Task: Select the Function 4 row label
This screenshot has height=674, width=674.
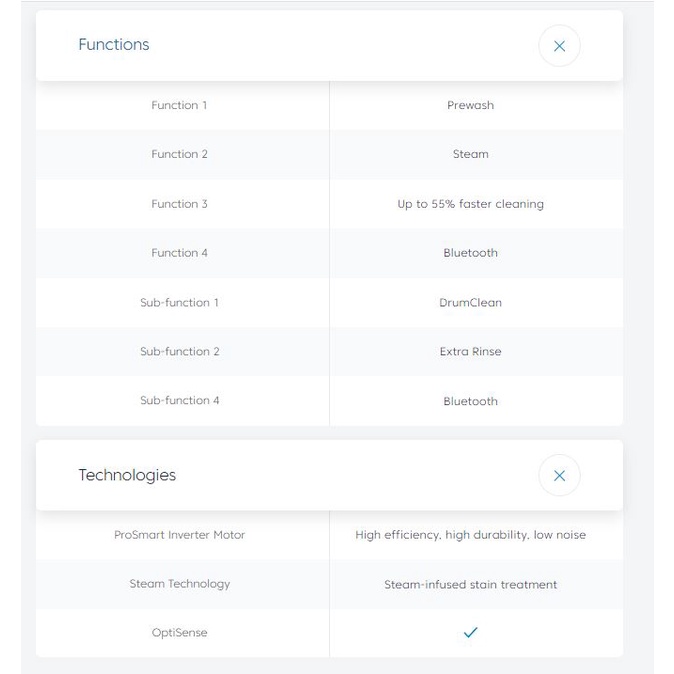Action: (179, 253)
